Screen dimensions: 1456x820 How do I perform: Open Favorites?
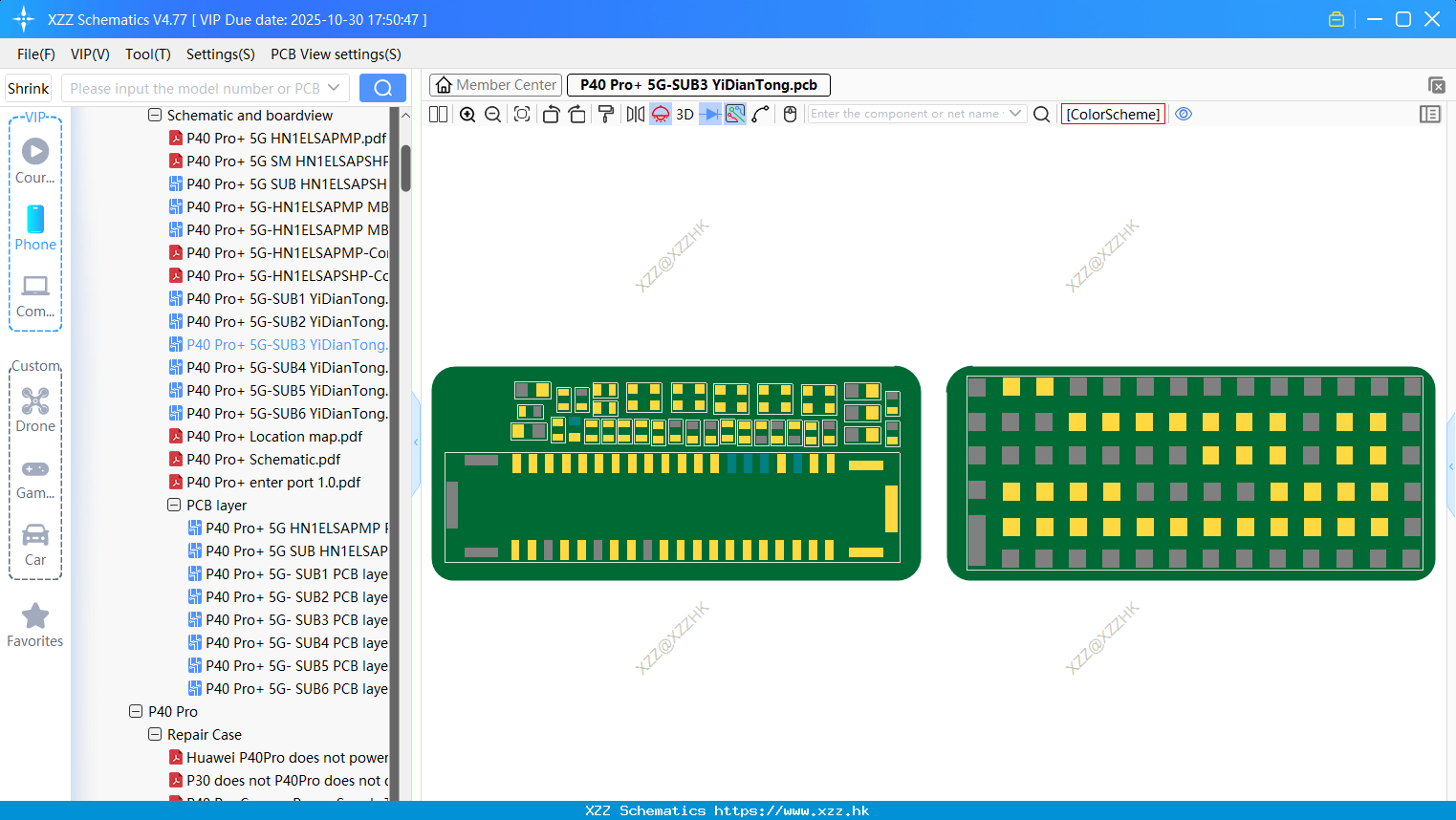(35, 626)
